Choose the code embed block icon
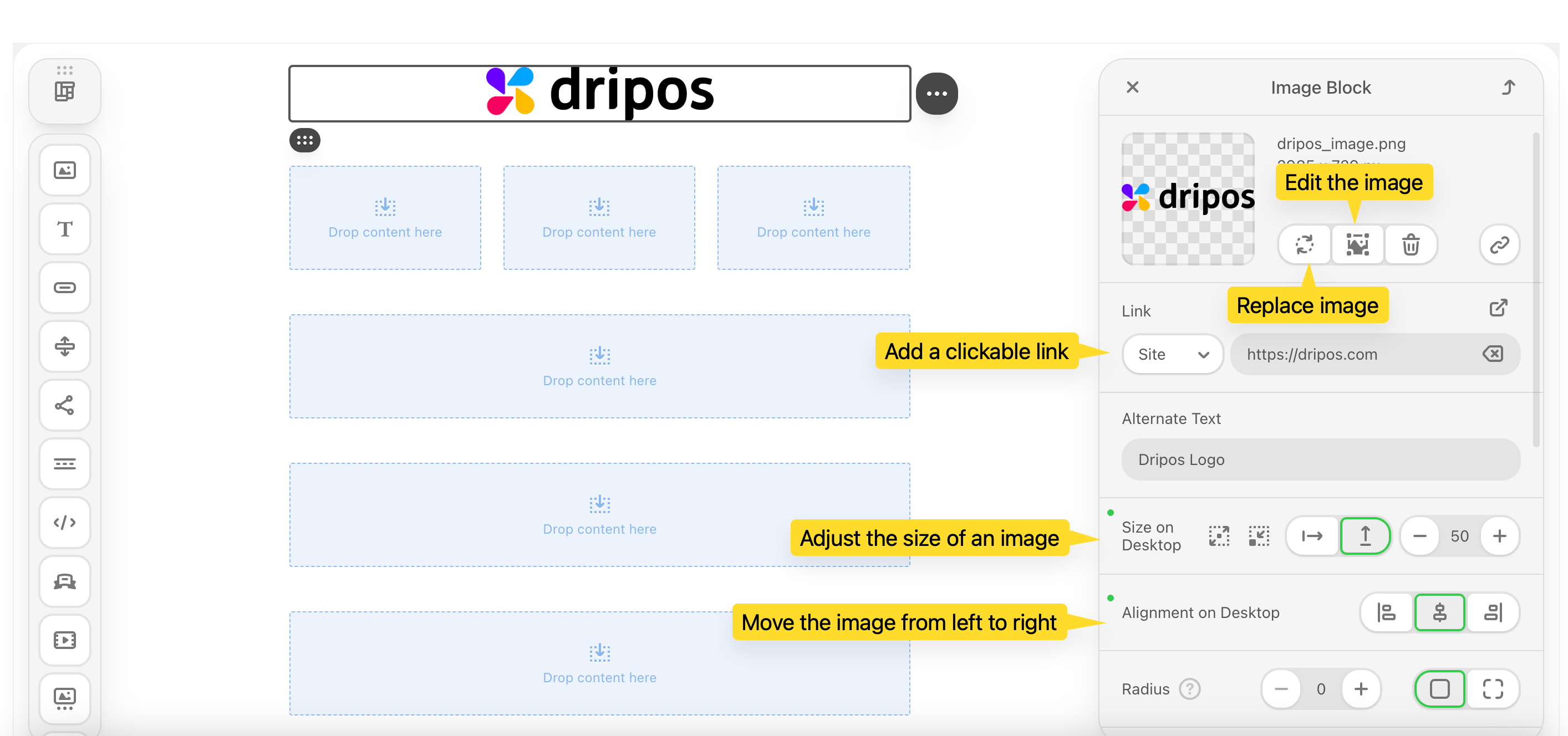 pyautogui.click(x=64, y=523)
